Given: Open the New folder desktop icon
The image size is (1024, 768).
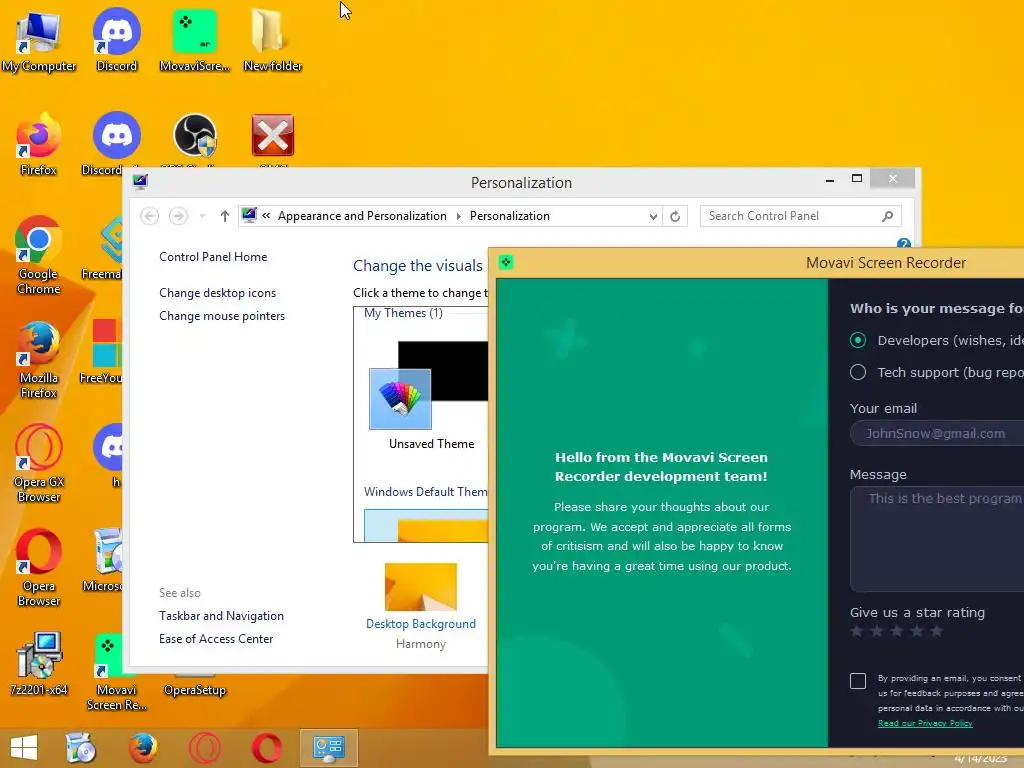Looking at the screenshot, I should 273,40.
